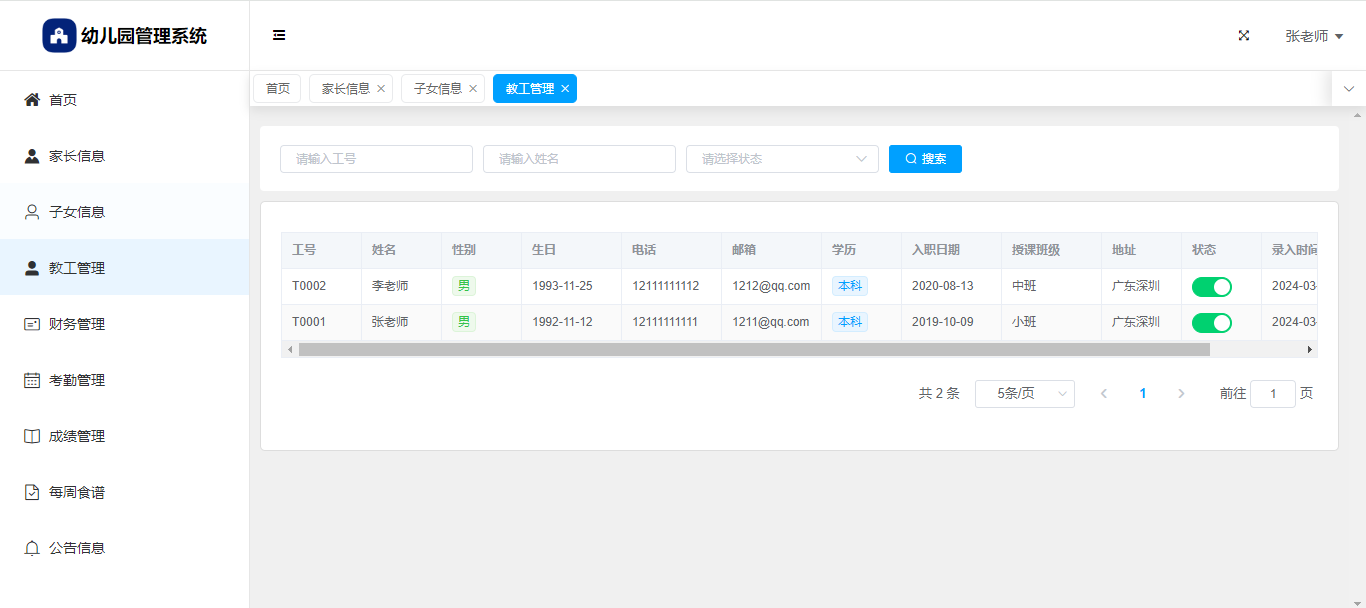Image resolution: width=1366 pixels, height=608 pixels.
Task: Expand the tabs options chevron at right
Action: (1348, 89)
